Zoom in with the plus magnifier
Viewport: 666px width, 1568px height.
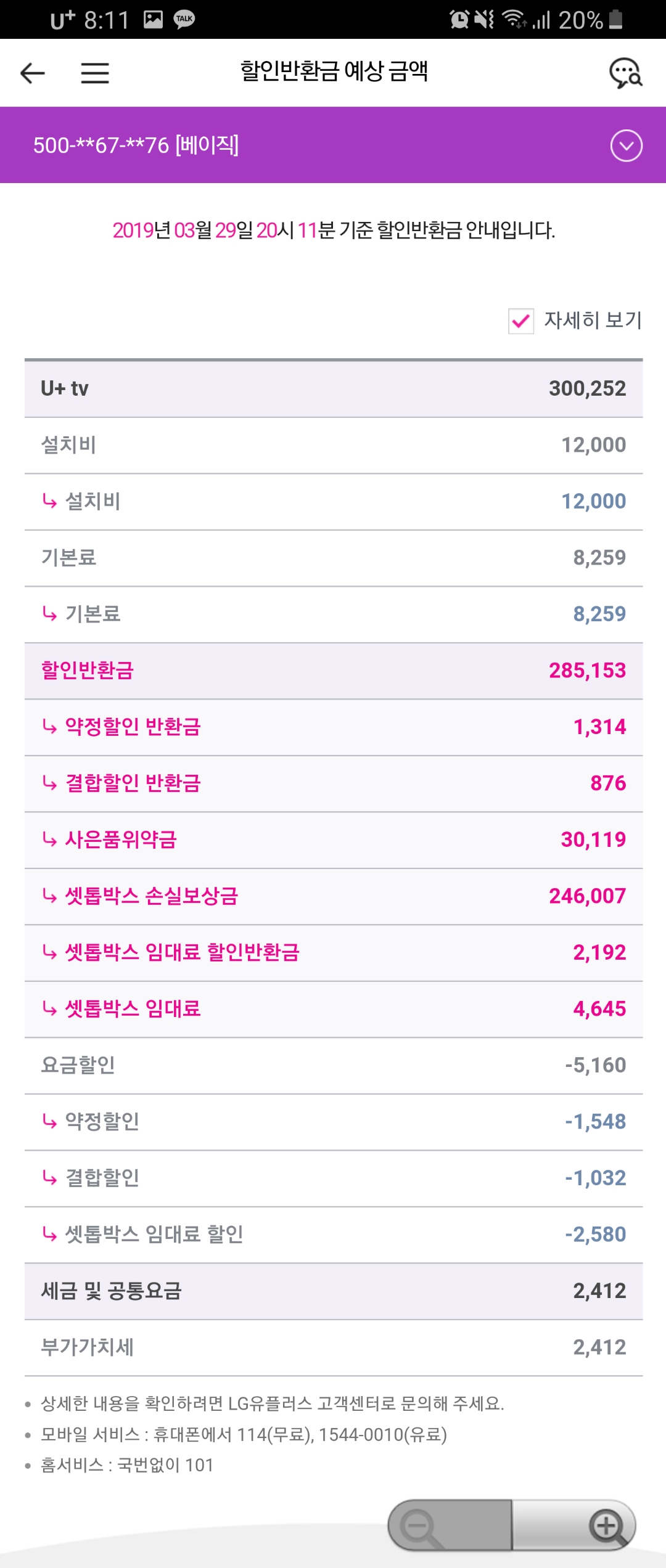coord(607,1526)
